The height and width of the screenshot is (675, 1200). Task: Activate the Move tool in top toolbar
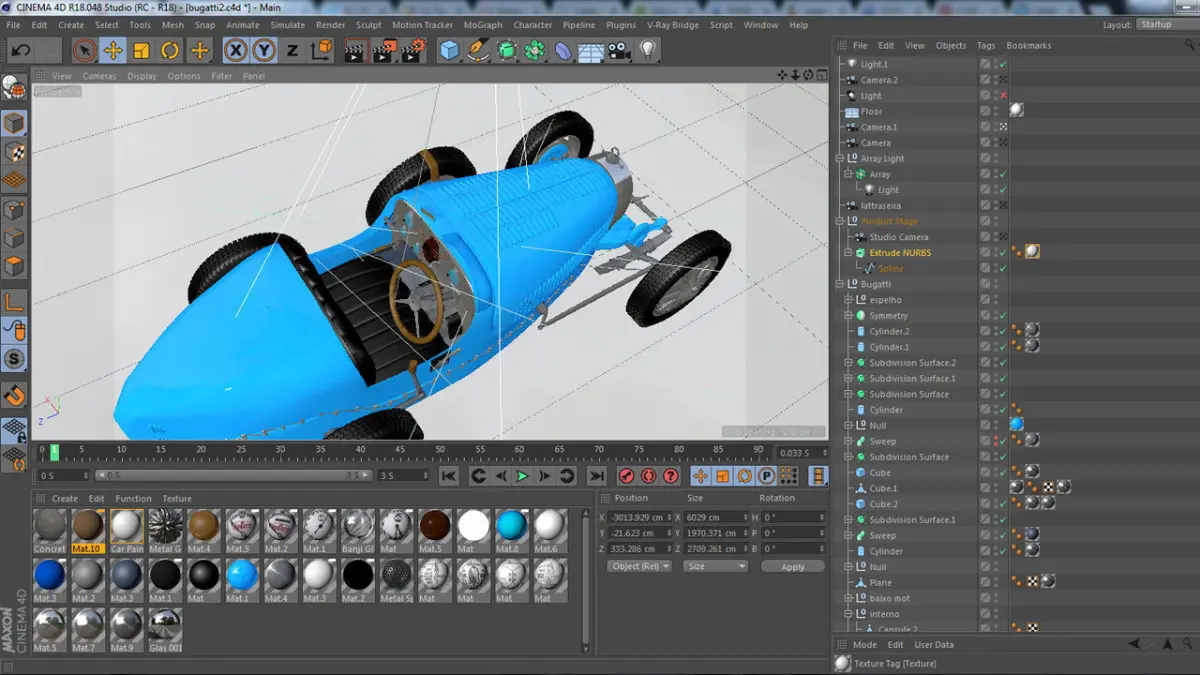point(113,49)
